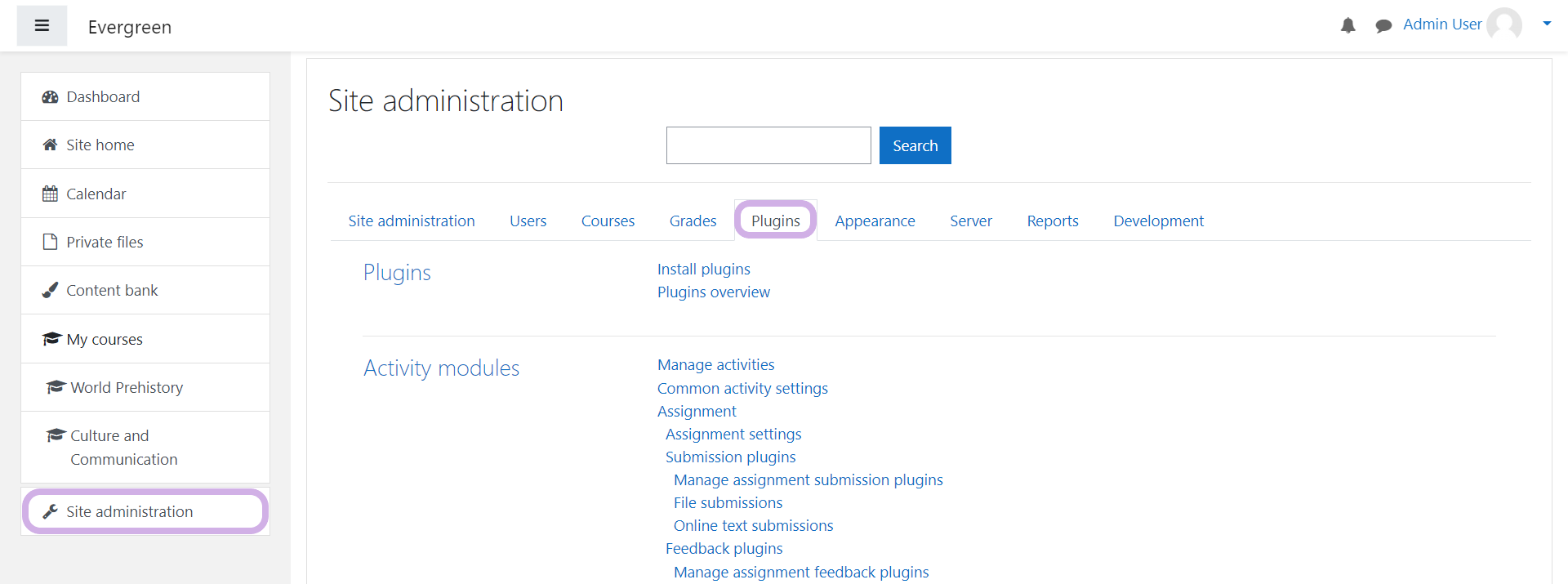Viewport: 1568px width, 584px height.
Task: Open the Install plugins link
Action: 703,270
